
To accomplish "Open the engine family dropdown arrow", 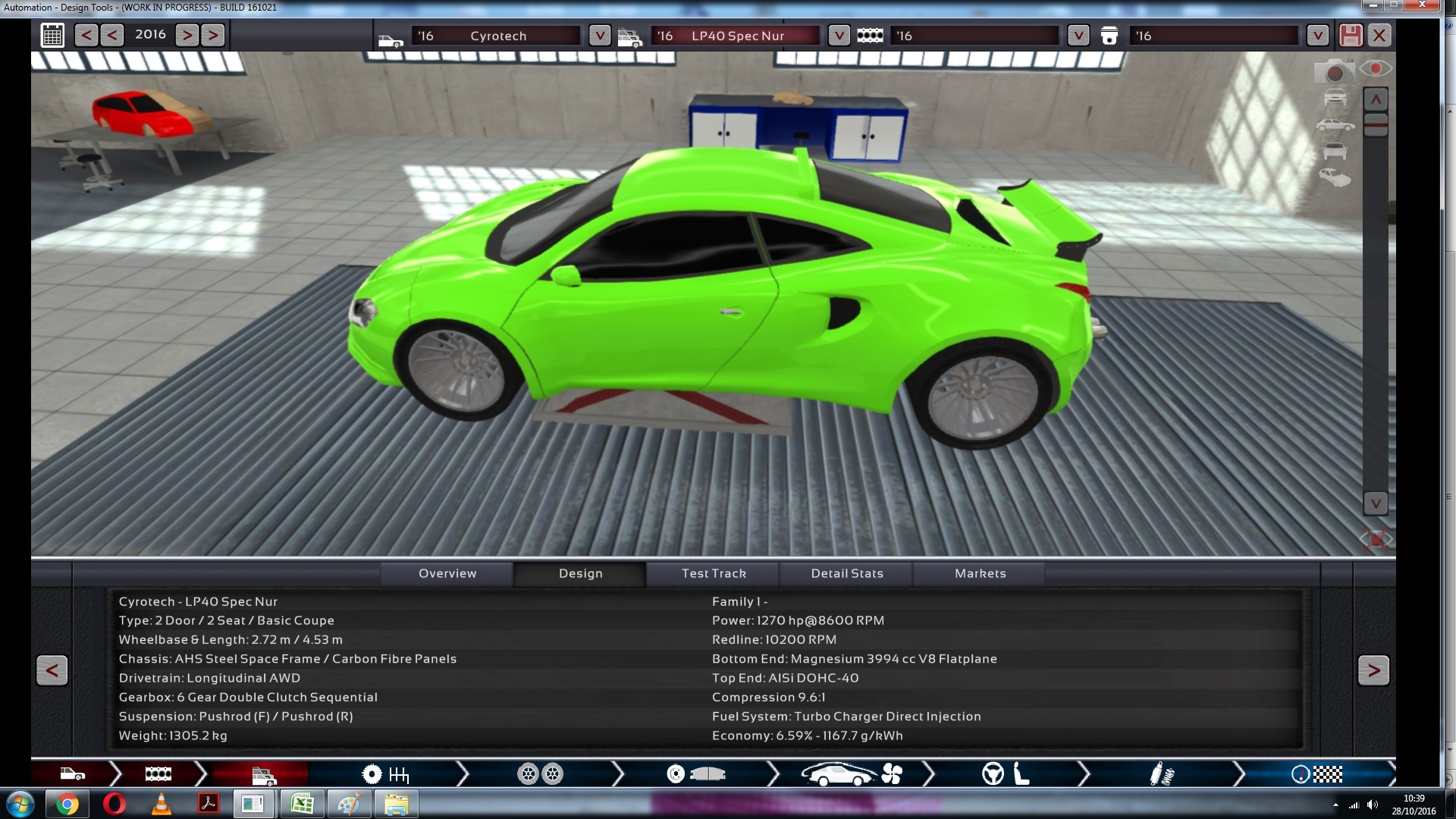I will [1078, 36].
